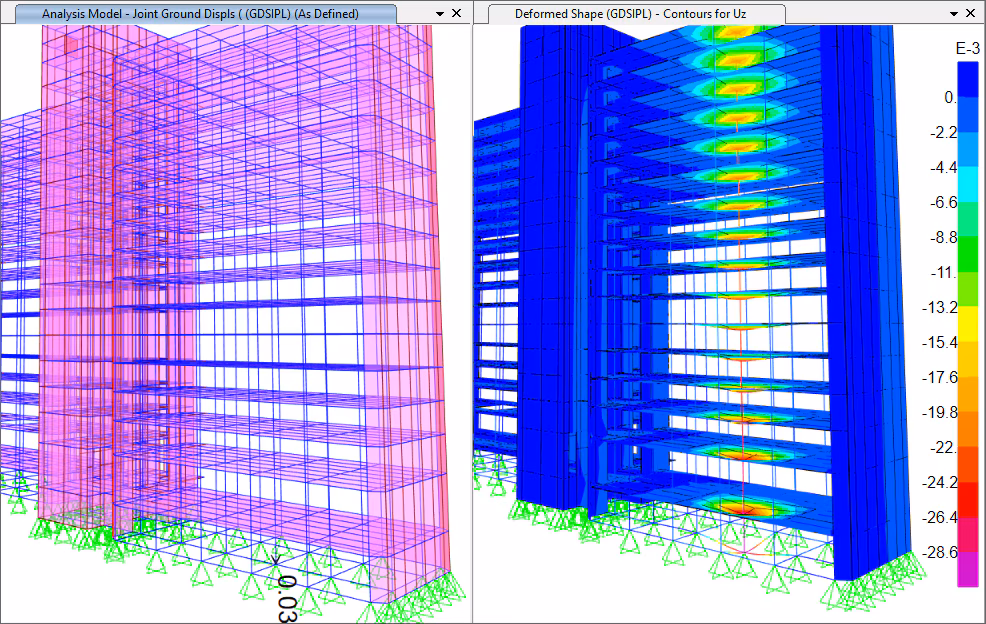Viewport: 986px width, 624px height.
Task: Click the 0.03 ground displacement label
Action: (x=287, y=597)
